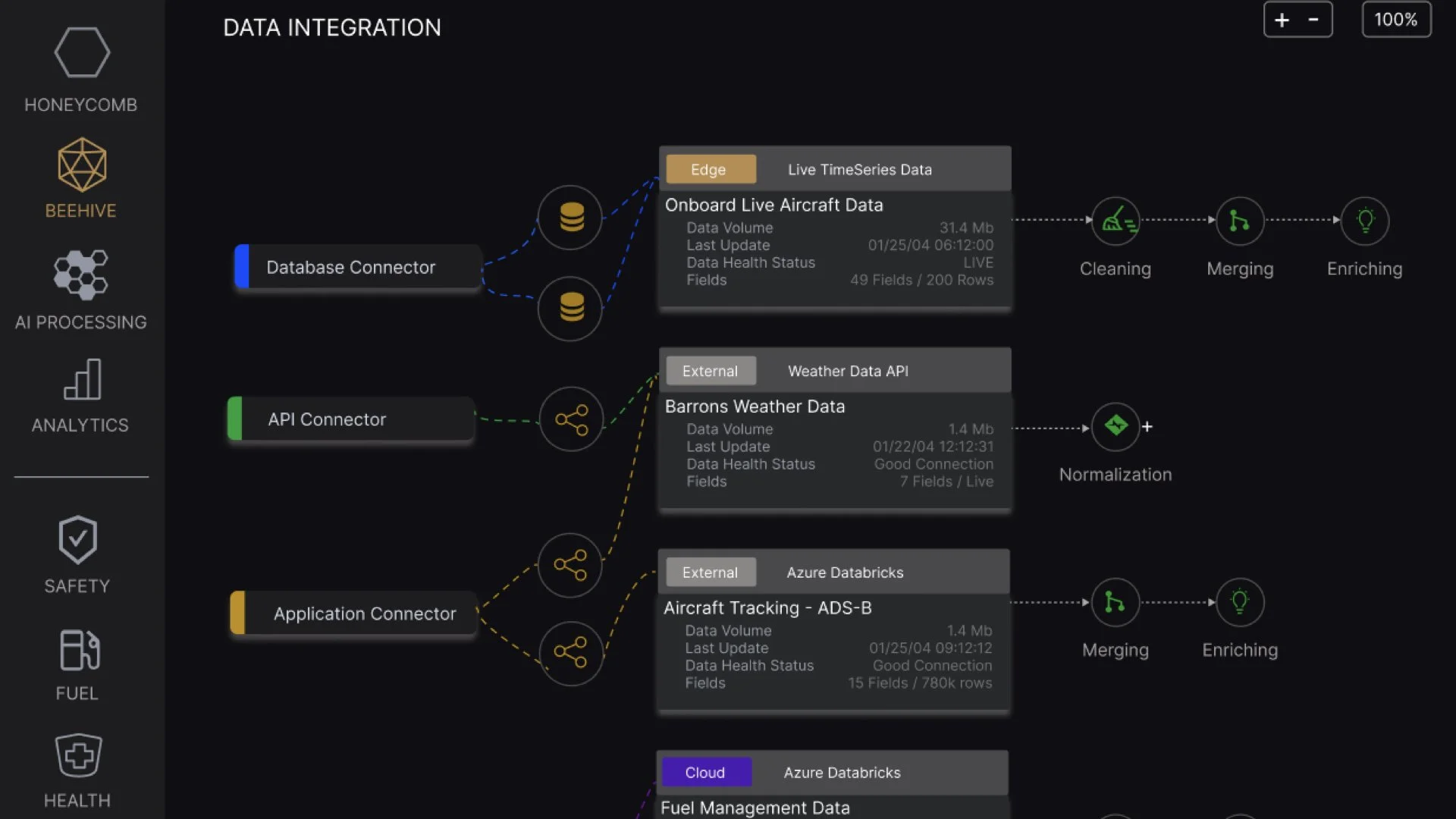Image resolution: width=1456 pixels, height=819 pixels.
Task: Click Azure Databricks header on Cloud card
Action: 842,773
